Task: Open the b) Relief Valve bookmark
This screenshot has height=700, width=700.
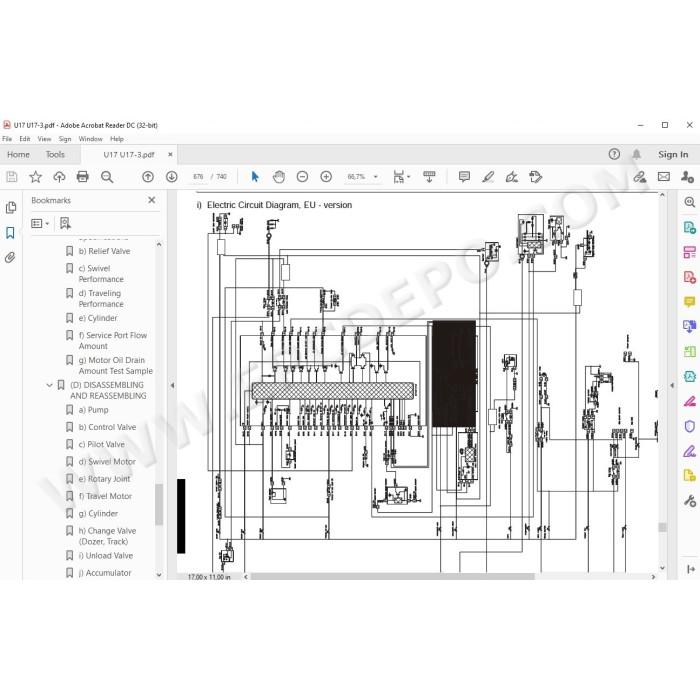Action: [x=104, y=251]
